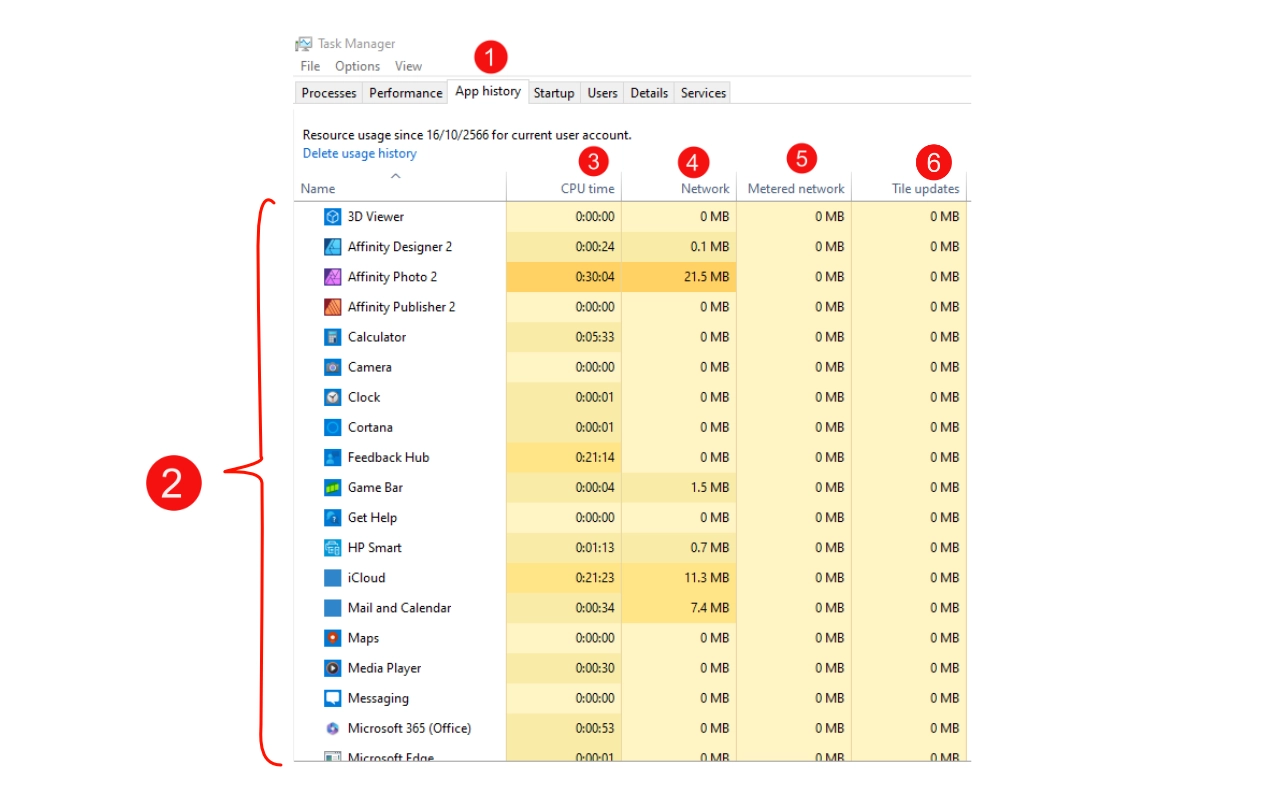This screenshot has height=800, width=1280.
Task: Click the 0:00:04 CPU time value
Action: [595, 487]
